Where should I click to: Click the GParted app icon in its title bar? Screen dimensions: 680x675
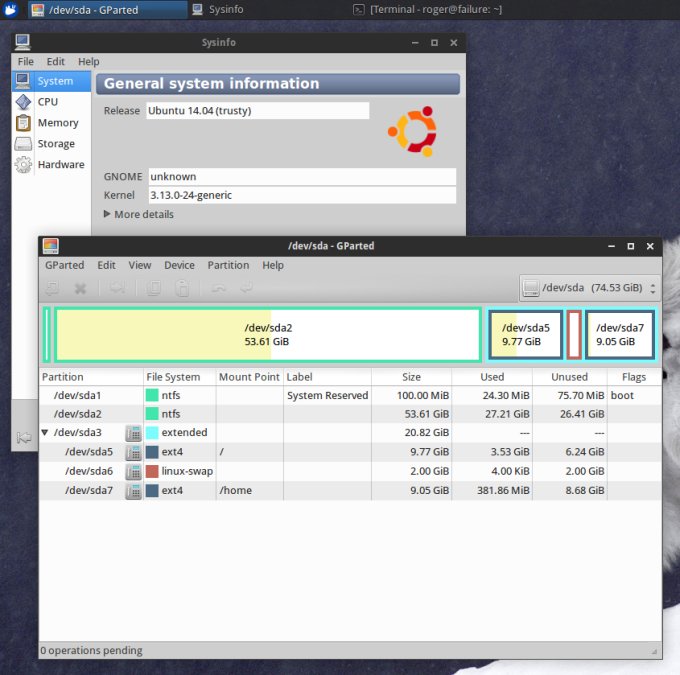pyautogui.click(x=51, y=246)
